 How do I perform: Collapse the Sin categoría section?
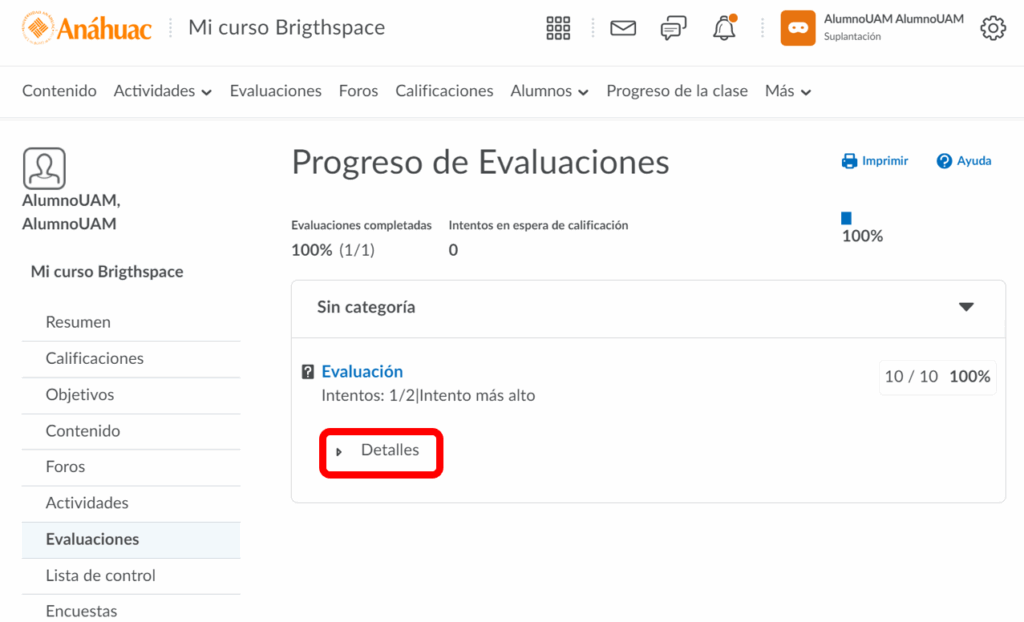[x=966, y=307]
